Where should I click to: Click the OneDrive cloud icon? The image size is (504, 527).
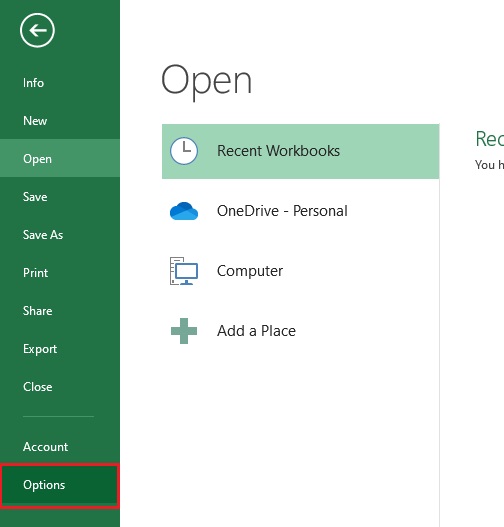(x=184, y=211)
